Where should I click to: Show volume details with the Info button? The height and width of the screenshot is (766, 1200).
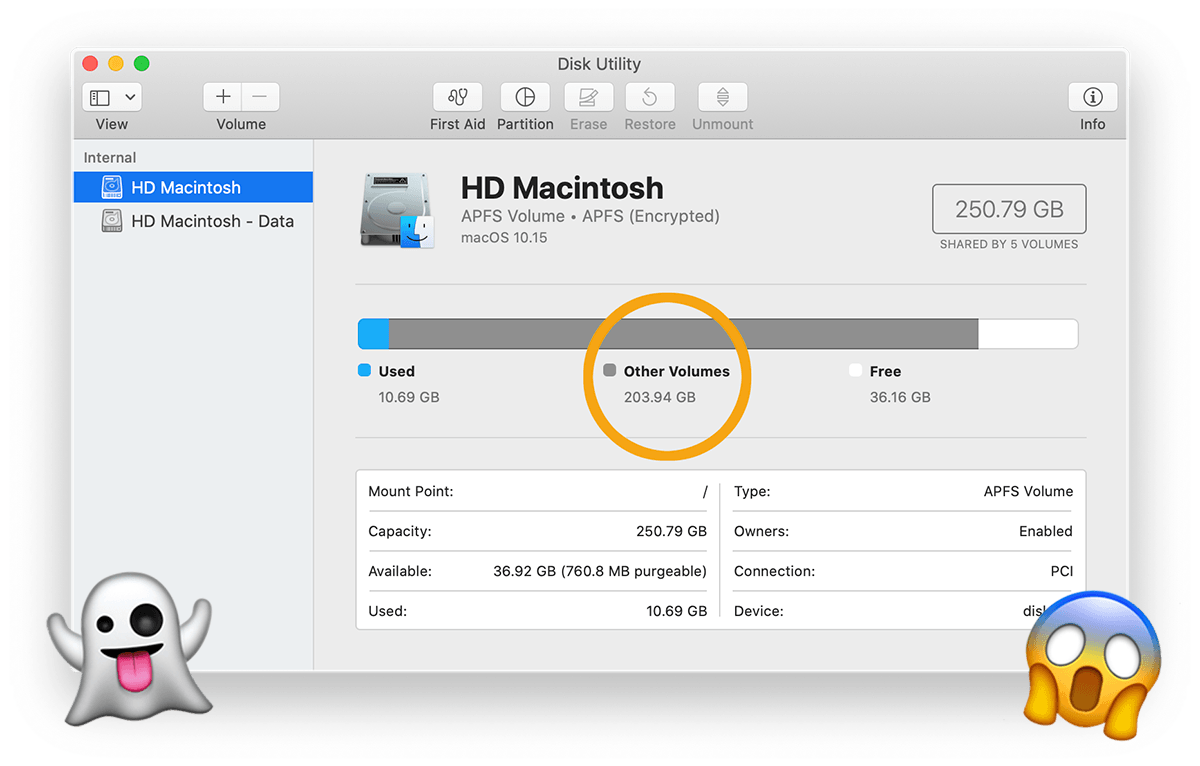[1093, 97]
